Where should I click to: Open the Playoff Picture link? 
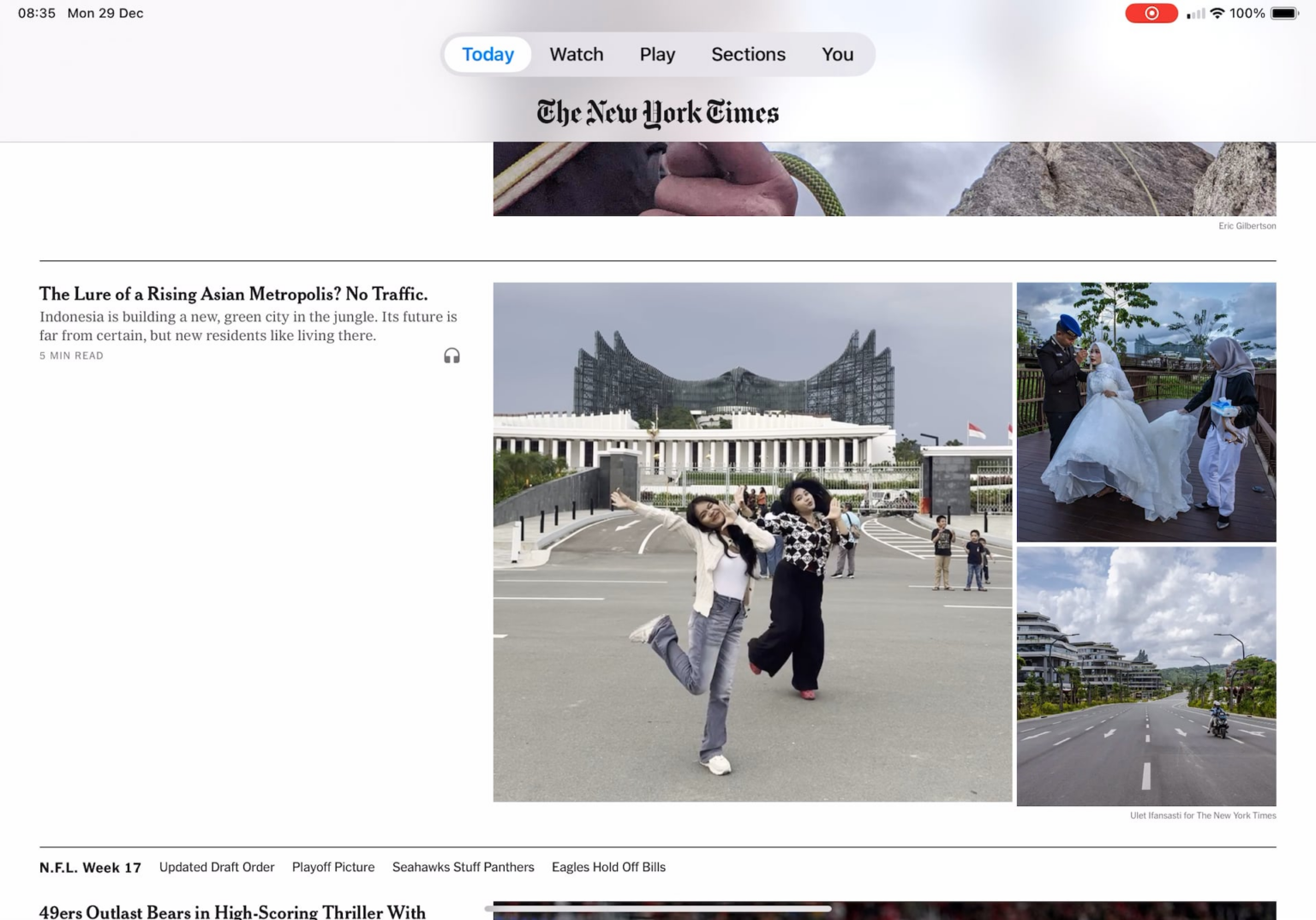click(x=333, y=867)
